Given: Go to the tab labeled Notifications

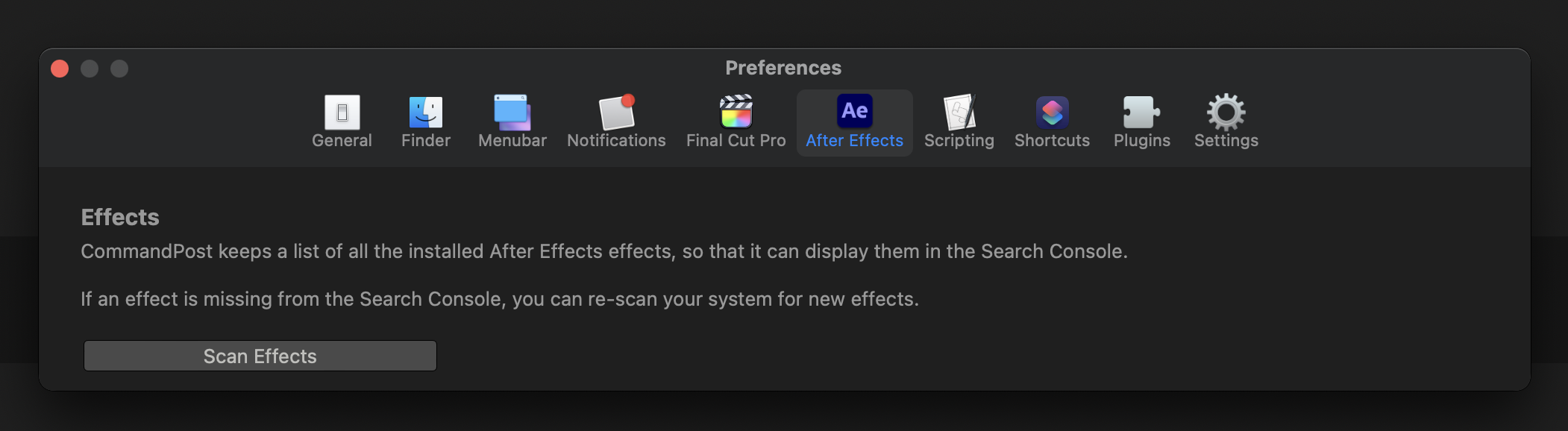Looking at the screenshot, I should 616,140.
